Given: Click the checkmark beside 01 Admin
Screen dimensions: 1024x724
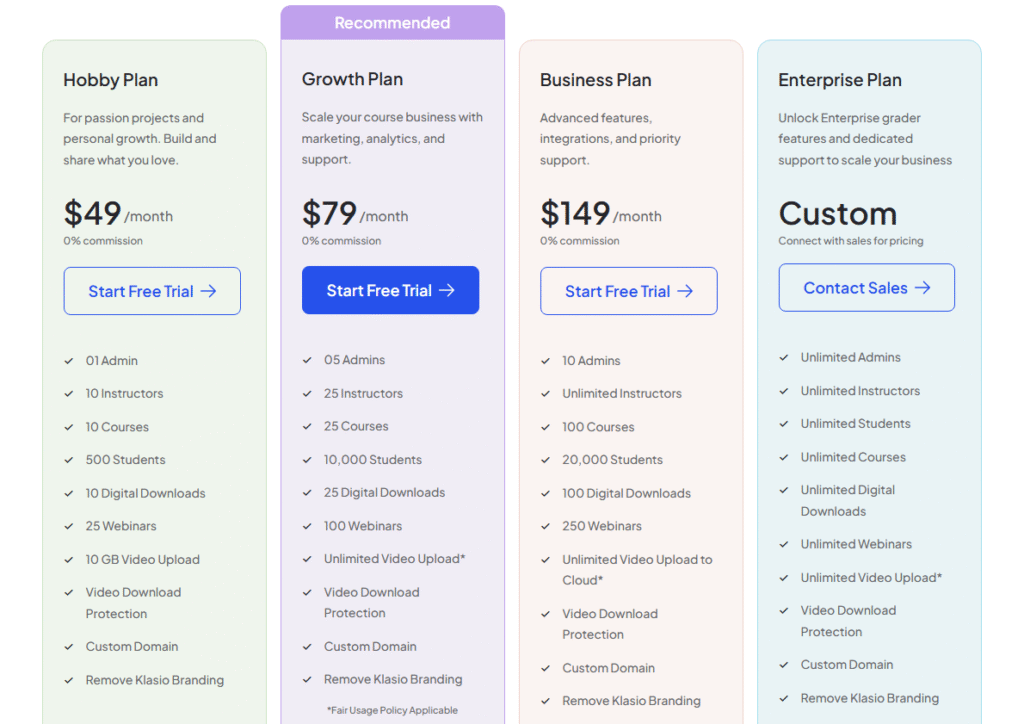Looking at the screenshot, I should (69, 361).
